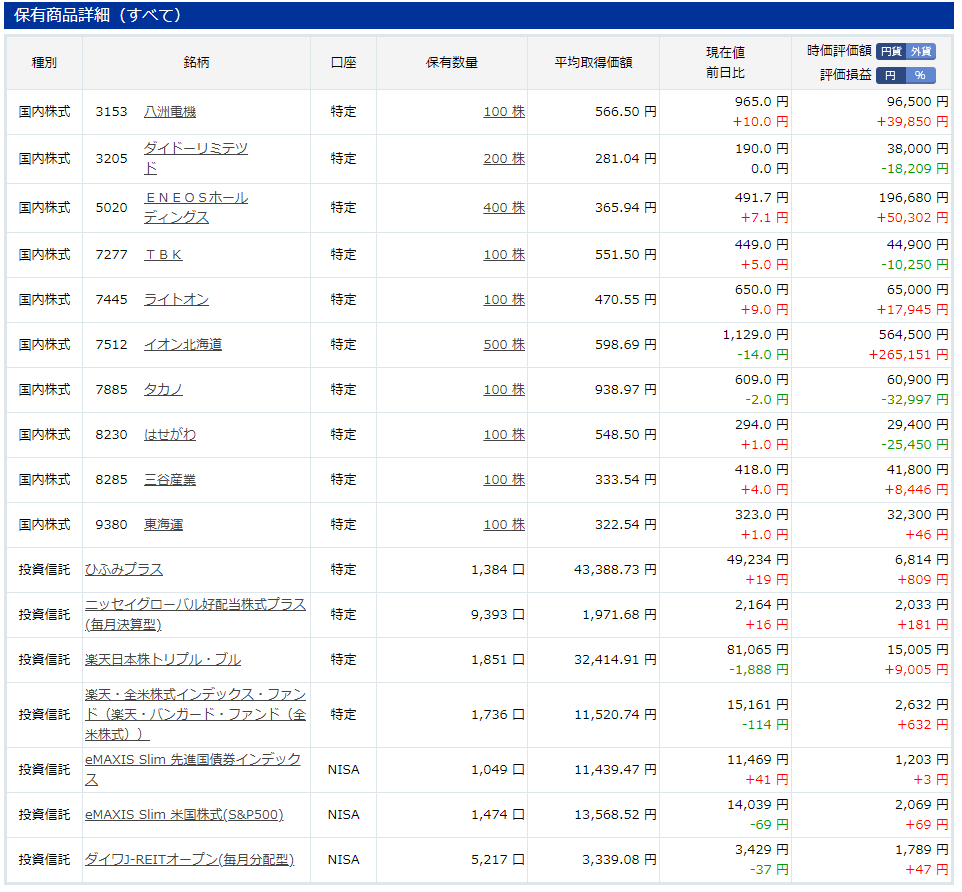Click 500 株 quantity for イオン北海道
Screen dimensions: 962x892
coord(504,345)
